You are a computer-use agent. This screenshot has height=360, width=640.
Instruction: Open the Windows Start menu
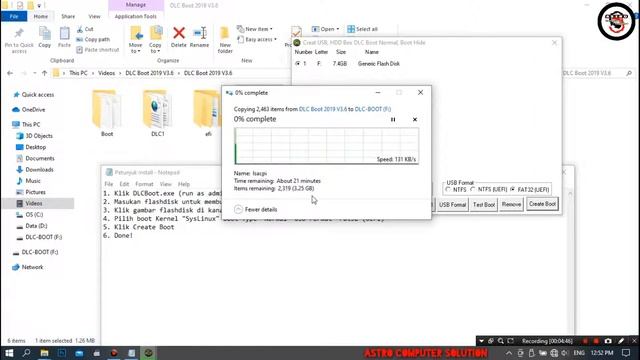point(9,353)
